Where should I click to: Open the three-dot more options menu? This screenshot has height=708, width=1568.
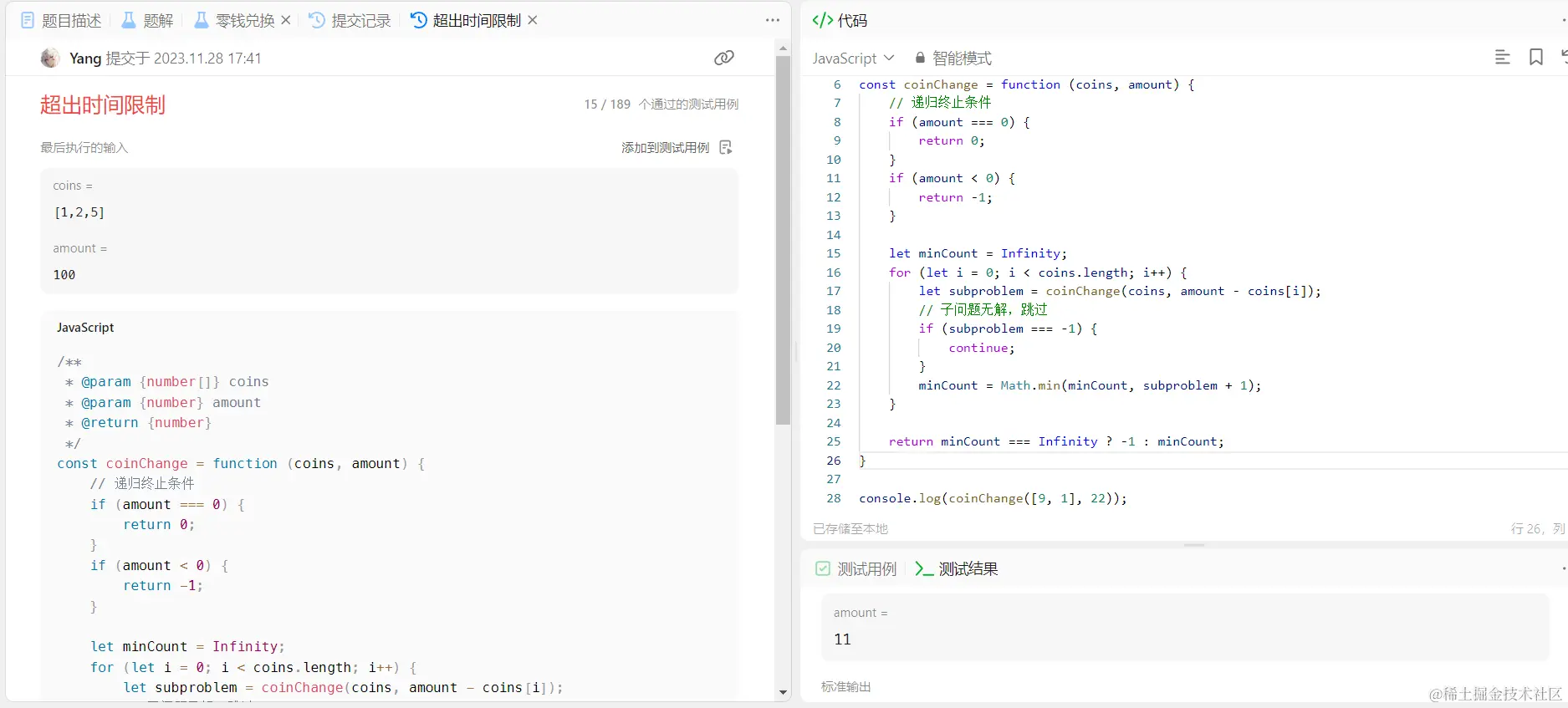773,20
